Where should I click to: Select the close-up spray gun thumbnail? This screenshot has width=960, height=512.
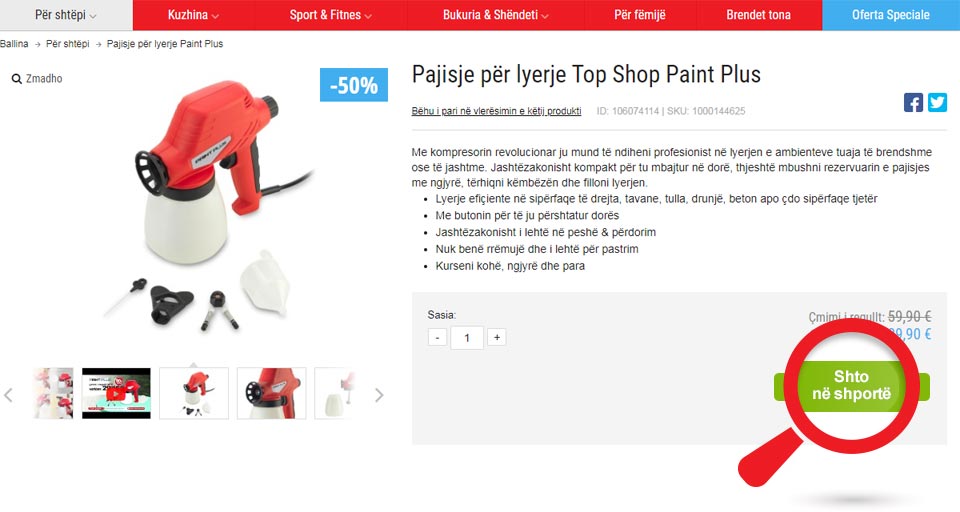click(271, 393)
